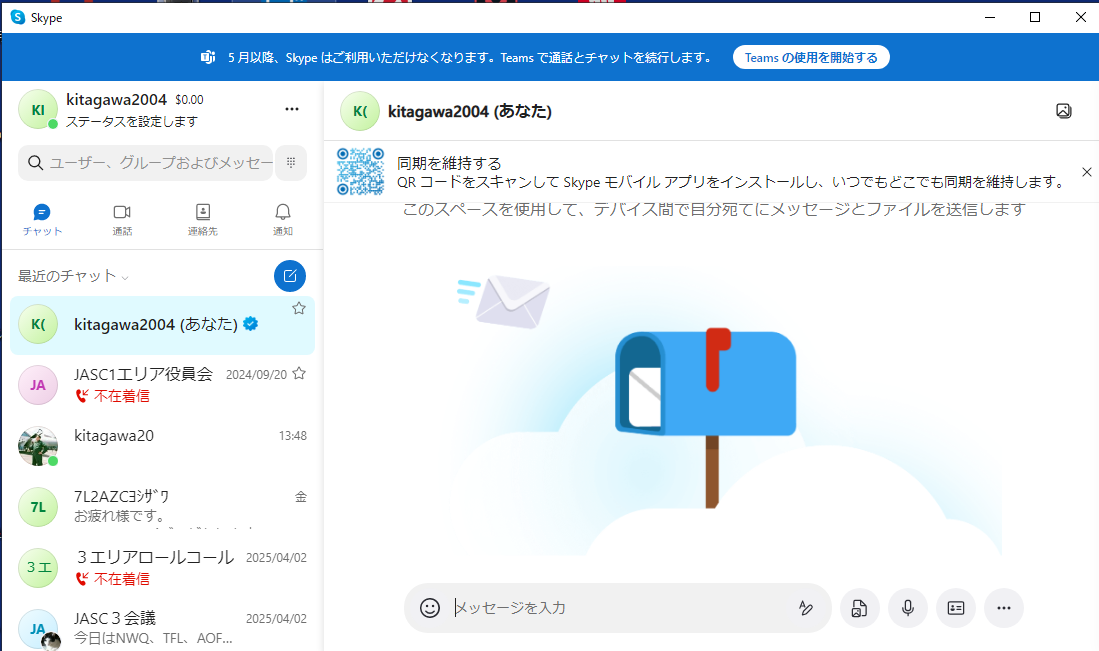This screenshot has width=1099, height=651.
Task: Open the profile more options ellipsis
Action: [292, 109]
